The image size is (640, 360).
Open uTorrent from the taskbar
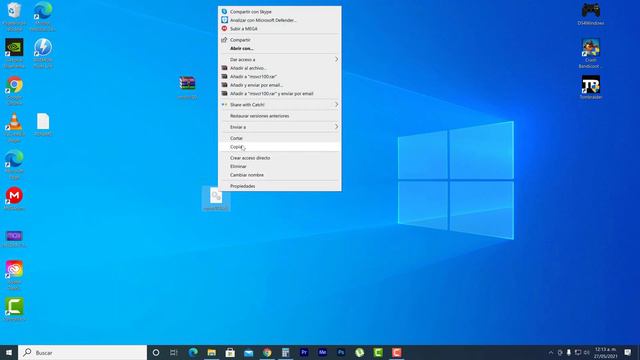click(x=360, y=353)
